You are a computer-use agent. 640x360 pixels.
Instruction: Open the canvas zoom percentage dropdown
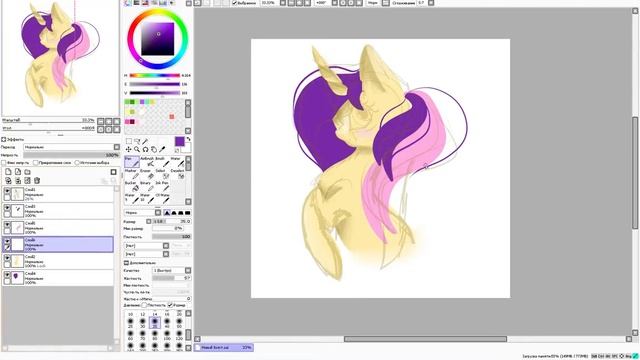282,3
